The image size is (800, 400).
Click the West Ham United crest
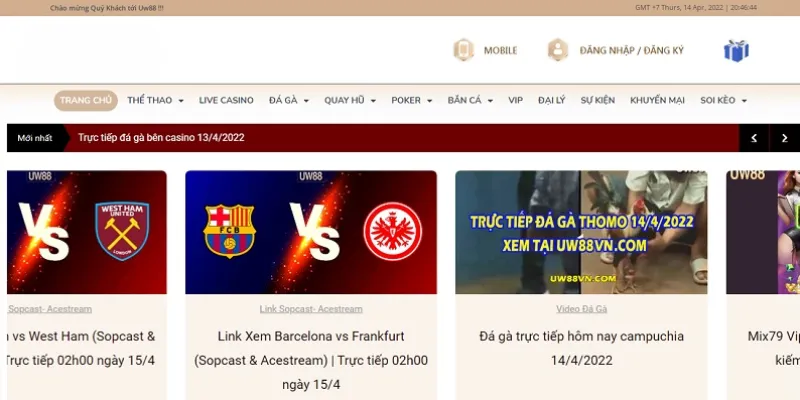click(122, 231)
